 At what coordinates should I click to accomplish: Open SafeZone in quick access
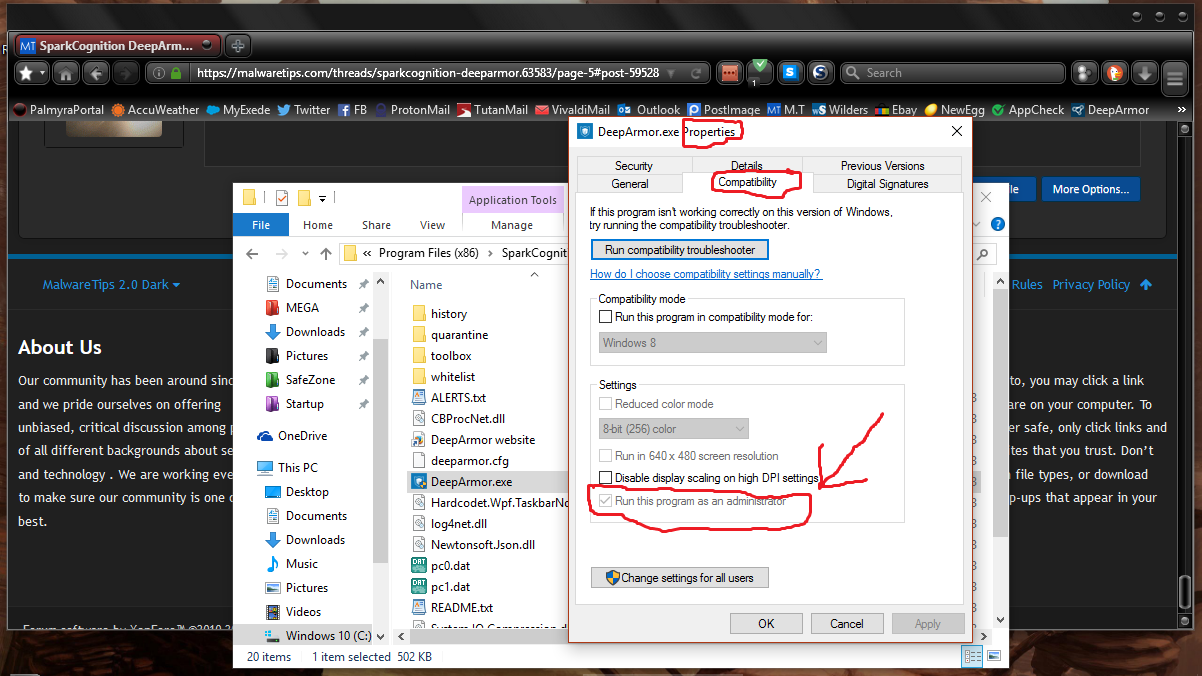pos(310,380)
